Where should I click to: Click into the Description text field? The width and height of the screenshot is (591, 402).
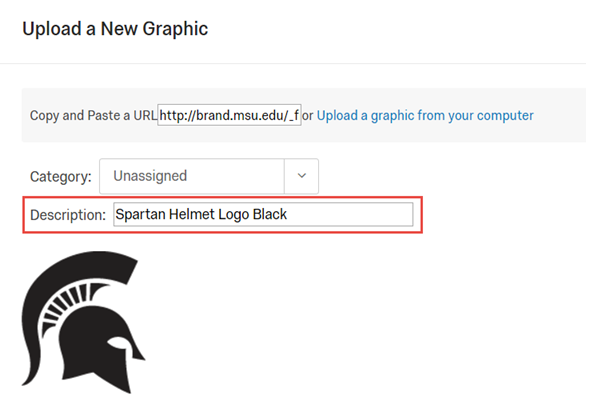coord(263,214)
